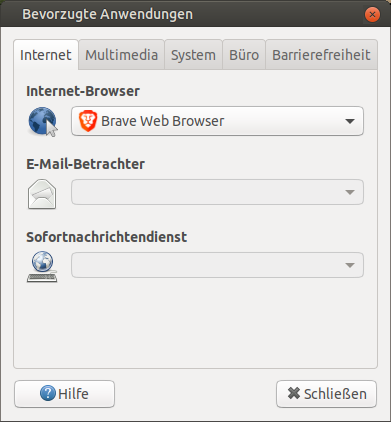Expand the empty E-Mail-Betrachter dropdown
This screenshot has height=422, width=391.
pyautogui.click(x=217, y=192)
